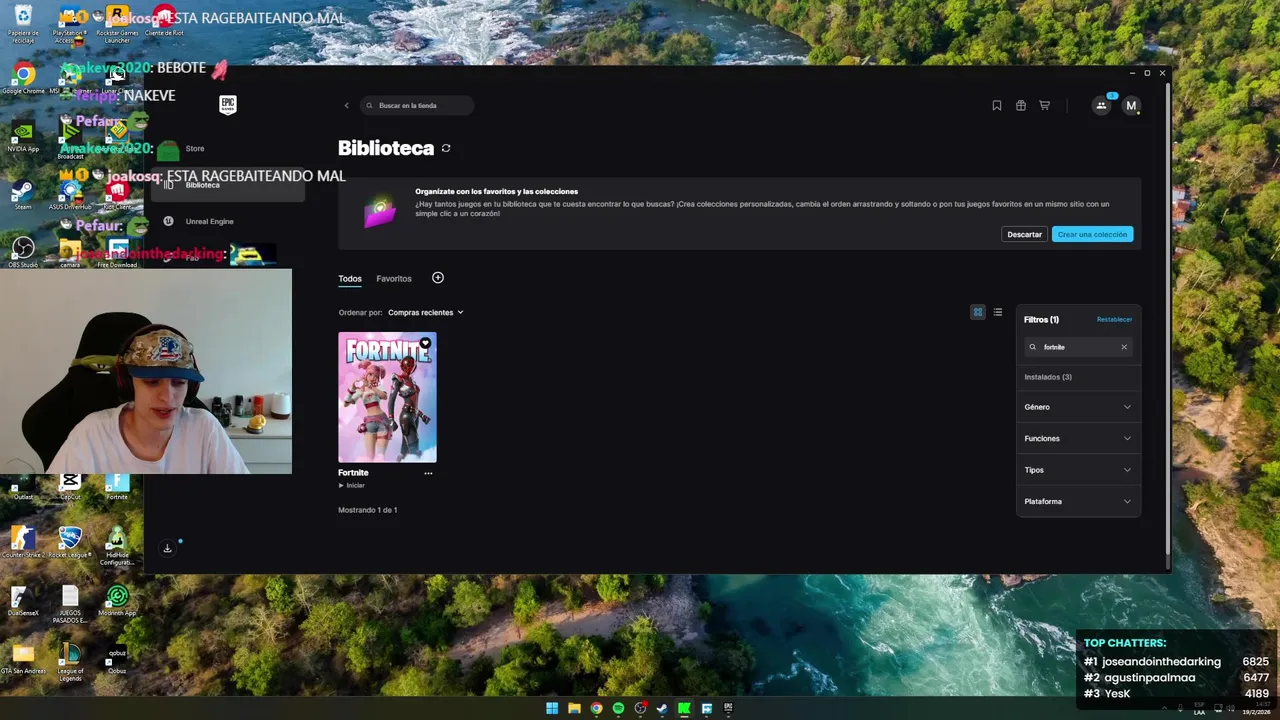Screen dimensions: 1280x720
Task: Expand the Tipos filter section
Action: click(1078, 470)
